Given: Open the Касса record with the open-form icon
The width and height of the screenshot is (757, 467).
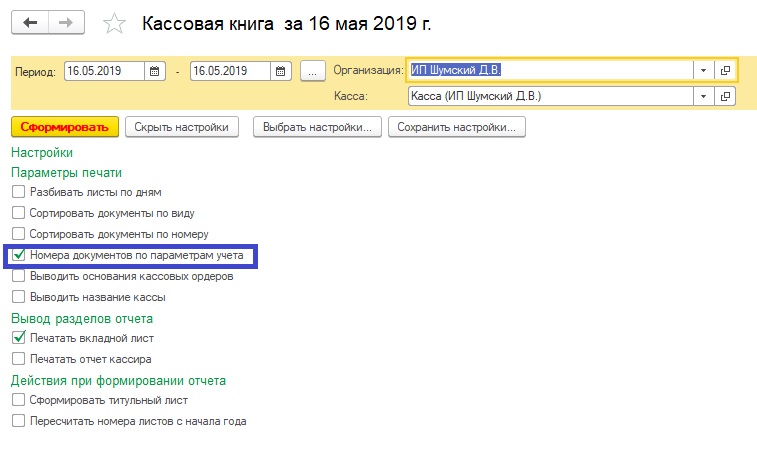Looking at the screenshot, I should (x=725, y=96).
